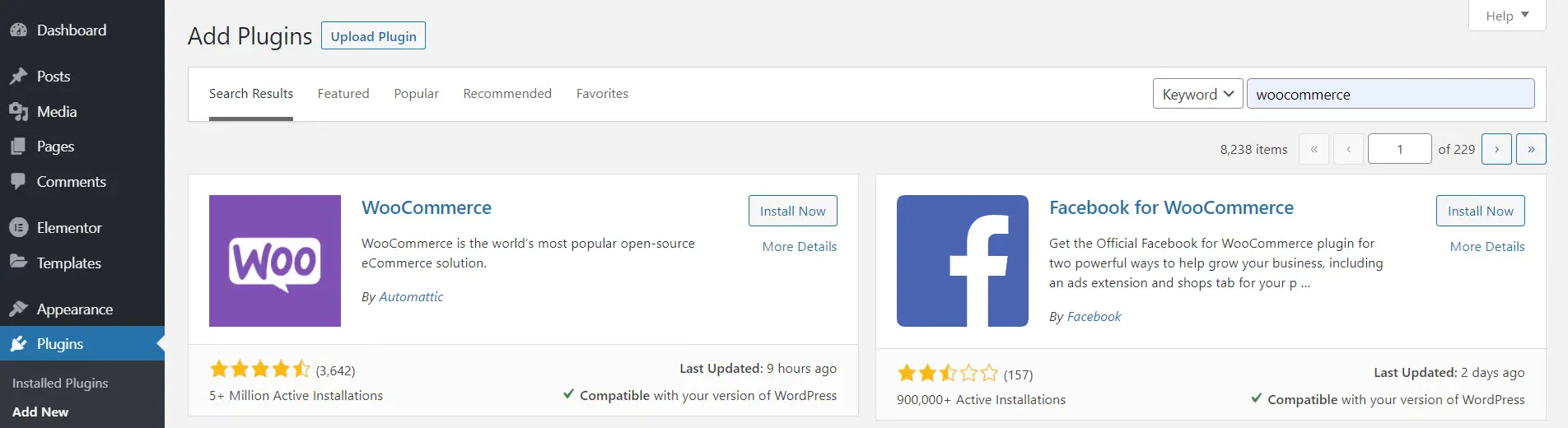This screenshot has width=1568, height=428.
Task: Click the Appearance paintbrush icon
Action: coord(18,309)
